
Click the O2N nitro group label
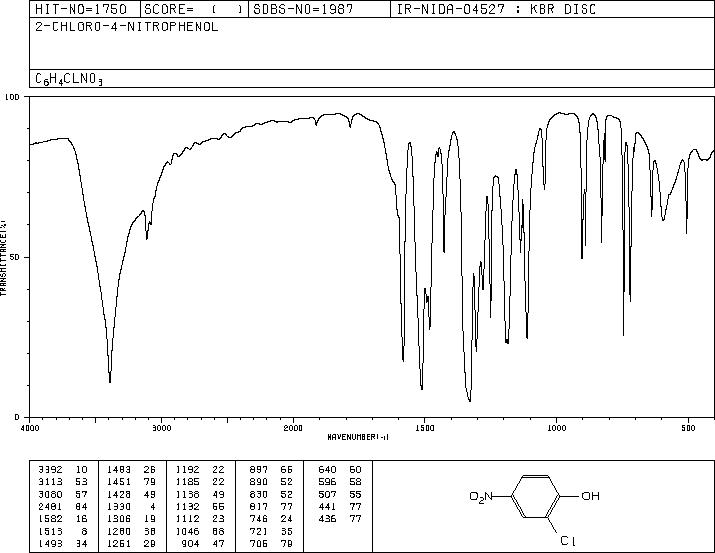pos(481,496)
